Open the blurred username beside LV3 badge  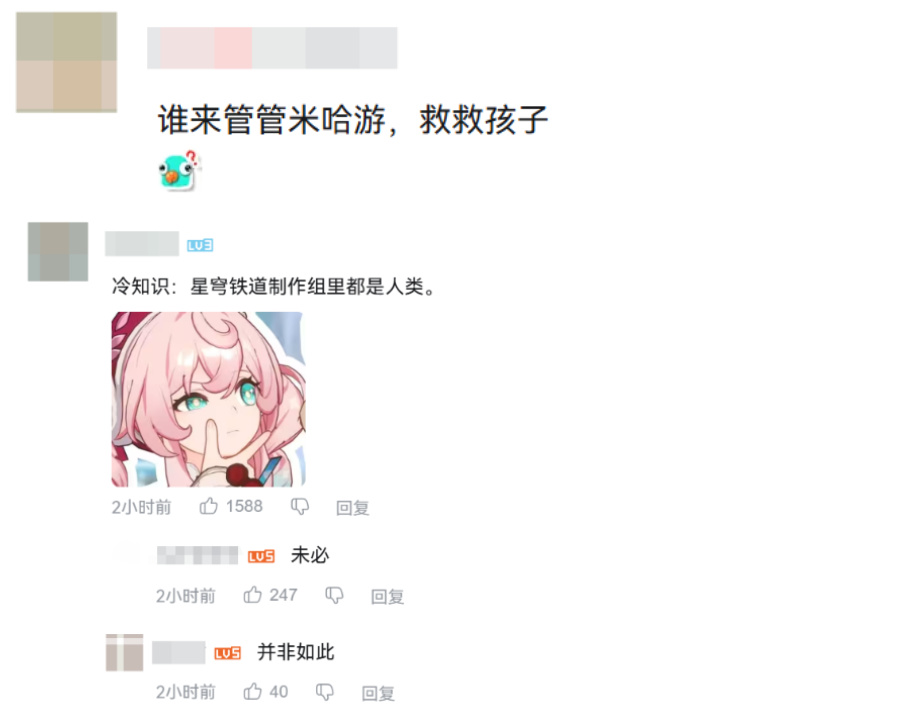(142, 243)
